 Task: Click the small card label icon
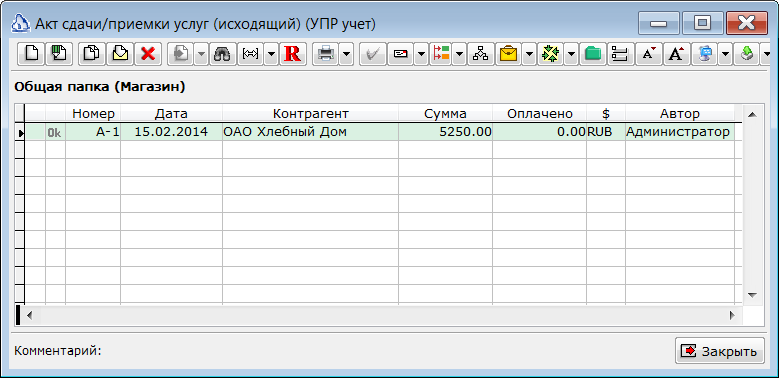click(400, 53)
